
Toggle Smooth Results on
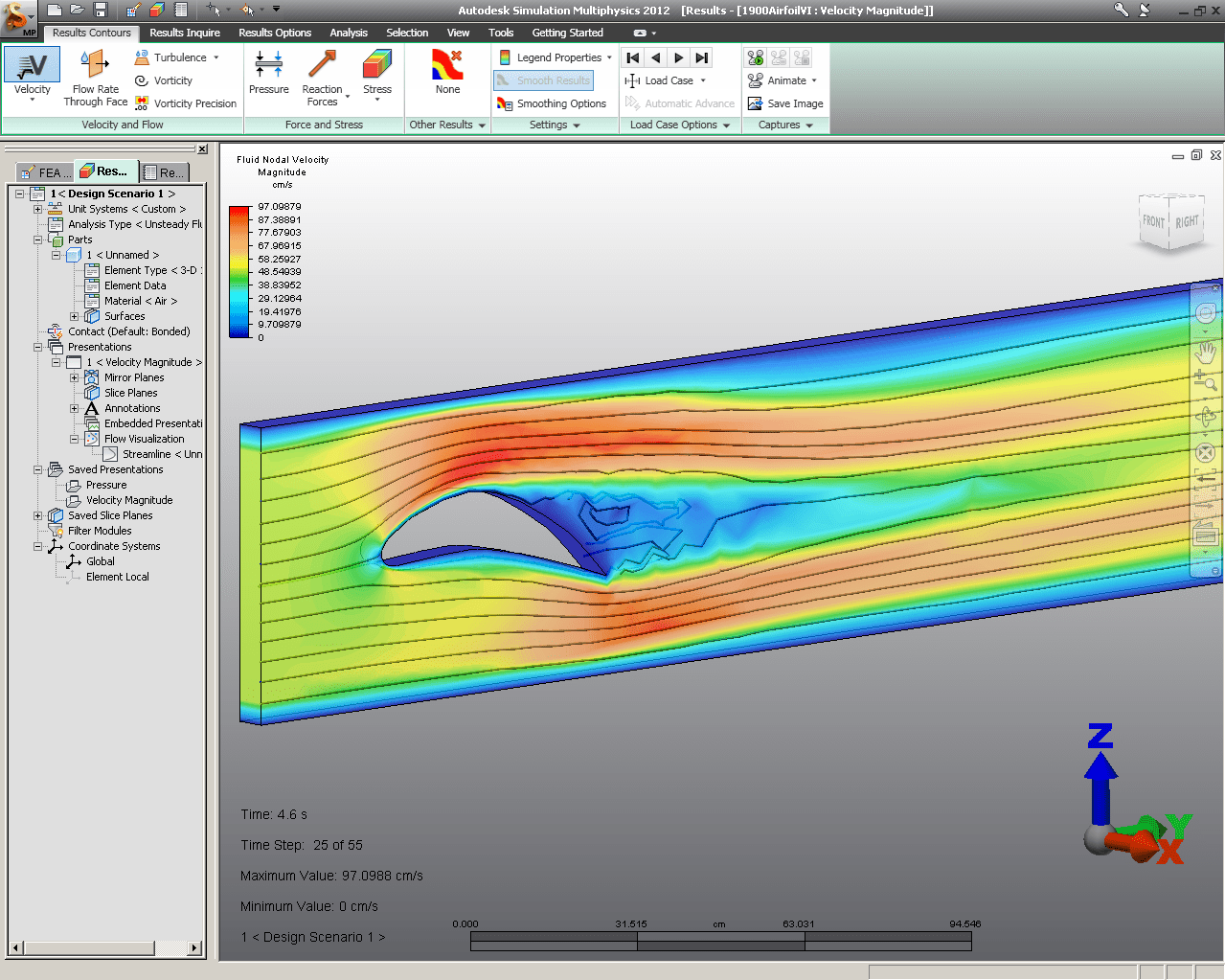click(542, 80)
